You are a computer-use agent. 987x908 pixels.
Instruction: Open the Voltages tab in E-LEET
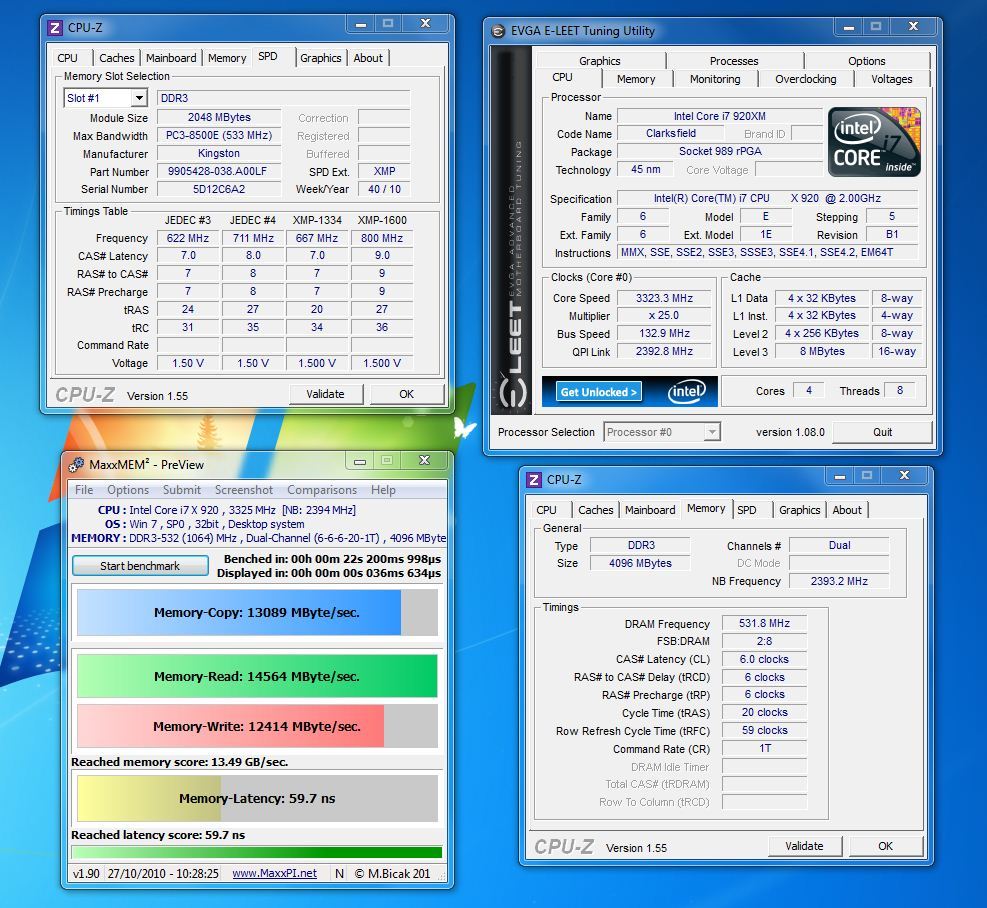pyautogui.click(x=891, y=79)
